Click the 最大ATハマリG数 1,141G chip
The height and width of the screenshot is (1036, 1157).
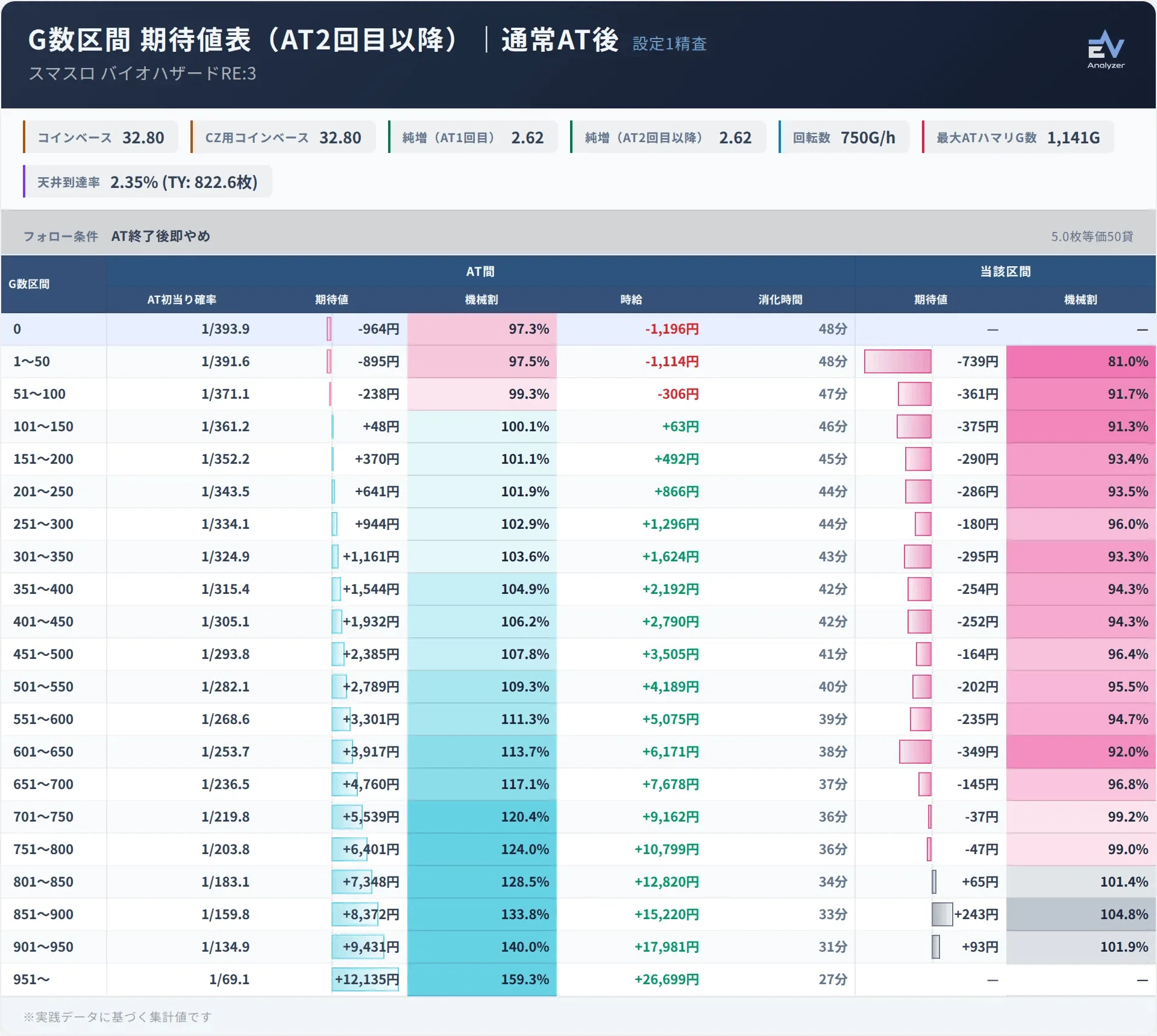(x=1018, y=137)
